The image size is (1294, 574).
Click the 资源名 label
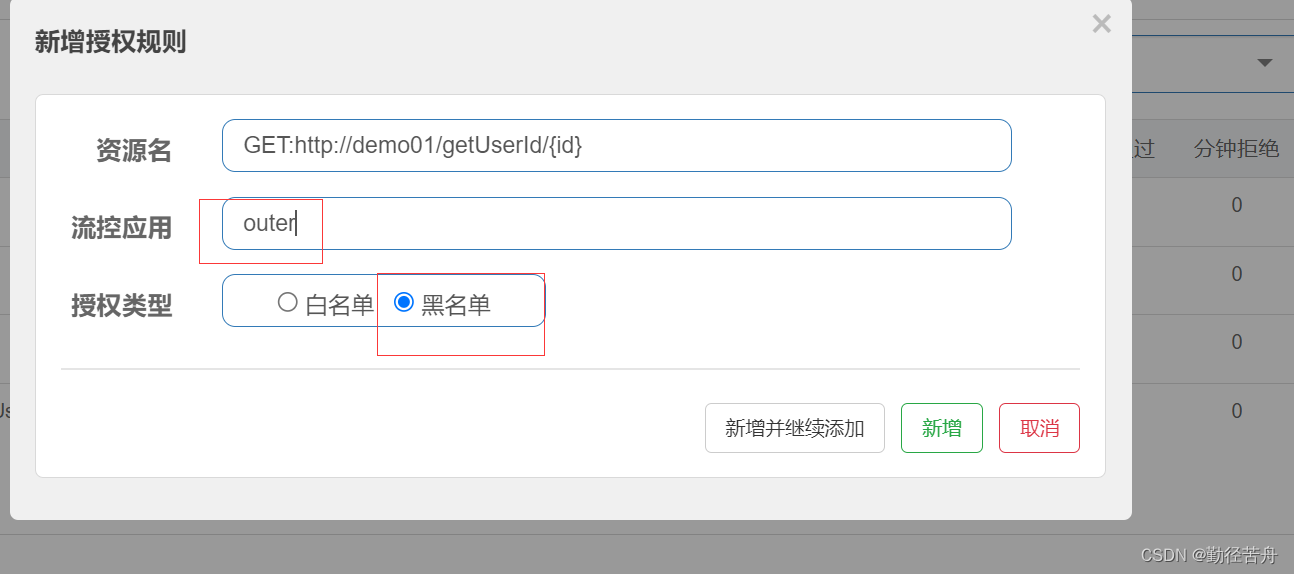[134, 151]
